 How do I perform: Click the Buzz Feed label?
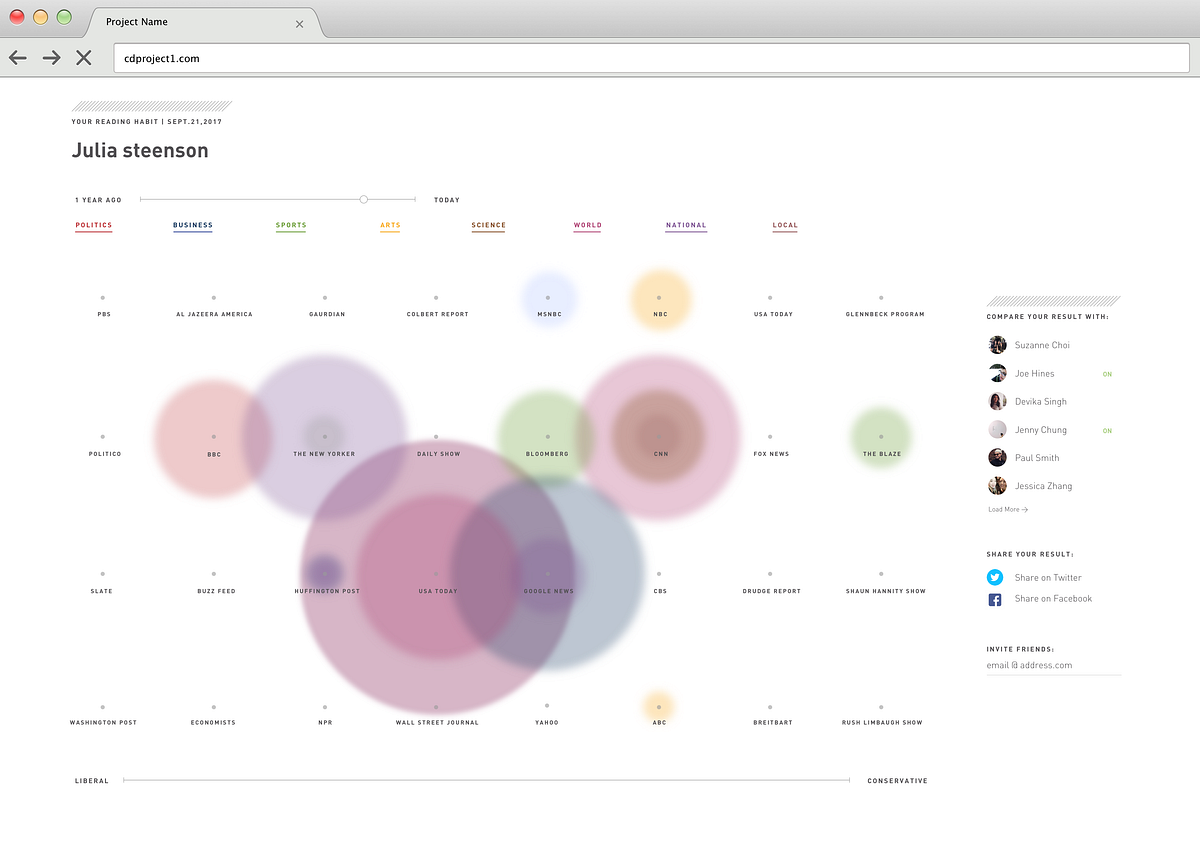[x=216, y=591]
